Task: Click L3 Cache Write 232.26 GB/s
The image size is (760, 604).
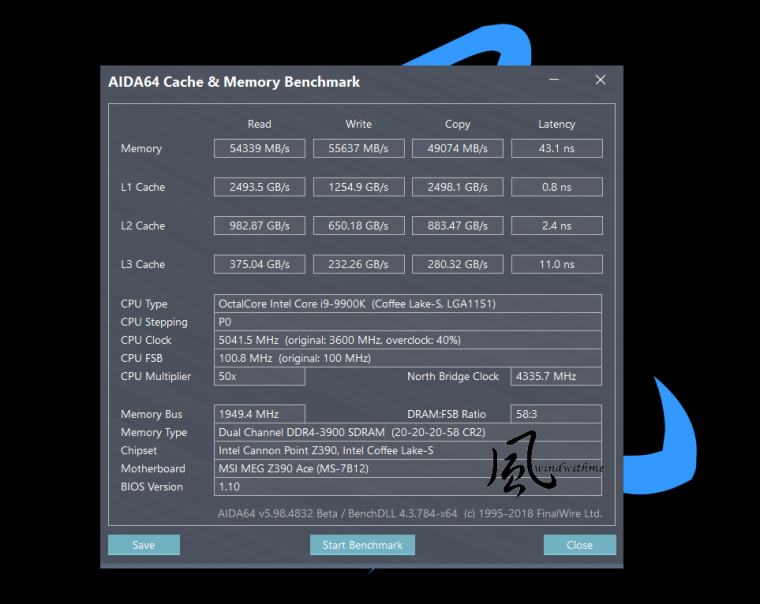Action: [359, 264]
